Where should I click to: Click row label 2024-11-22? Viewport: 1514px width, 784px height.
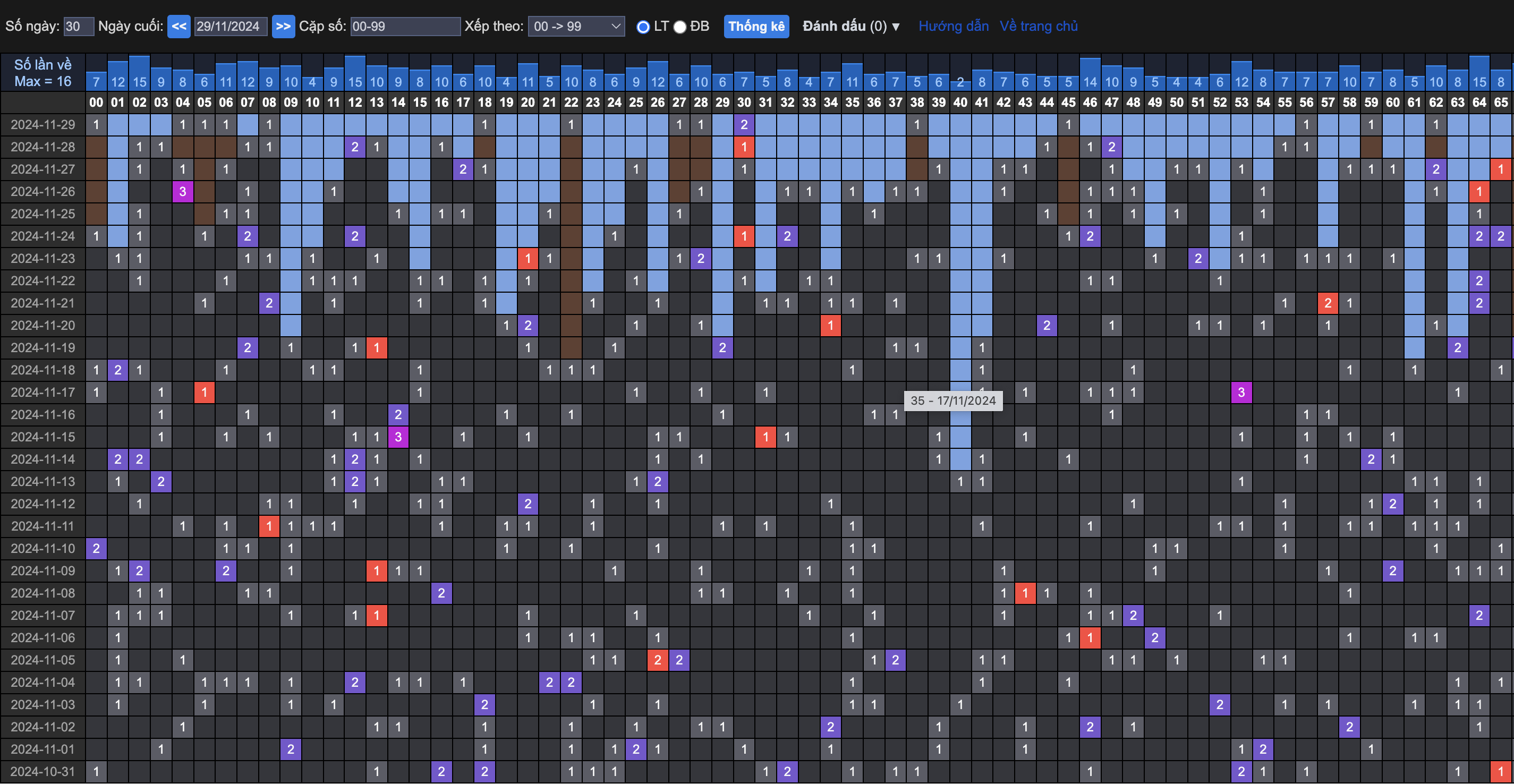[x=43, y=281]
